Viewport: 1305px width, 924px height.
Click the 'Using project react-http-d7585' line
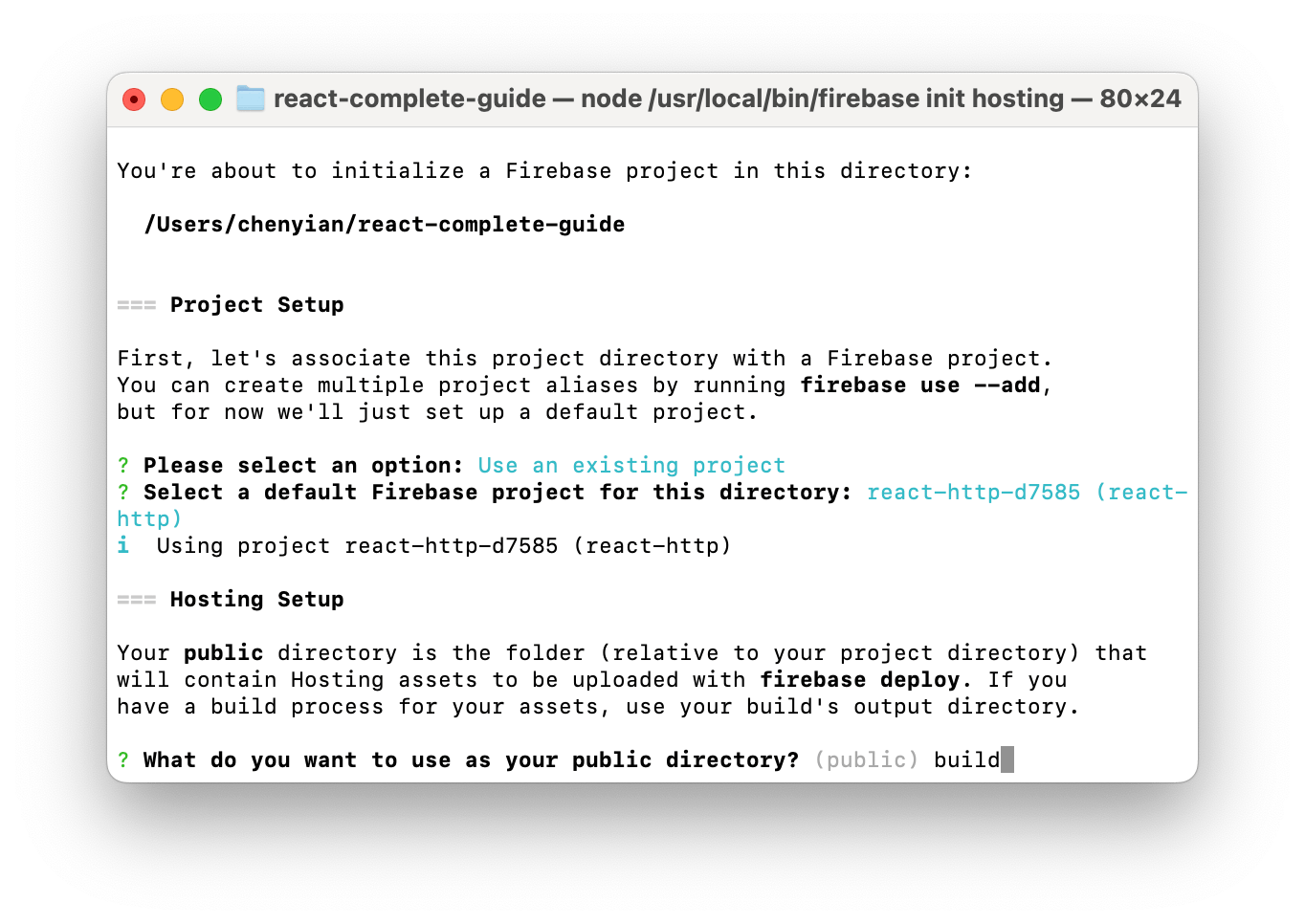pos(443,546)
